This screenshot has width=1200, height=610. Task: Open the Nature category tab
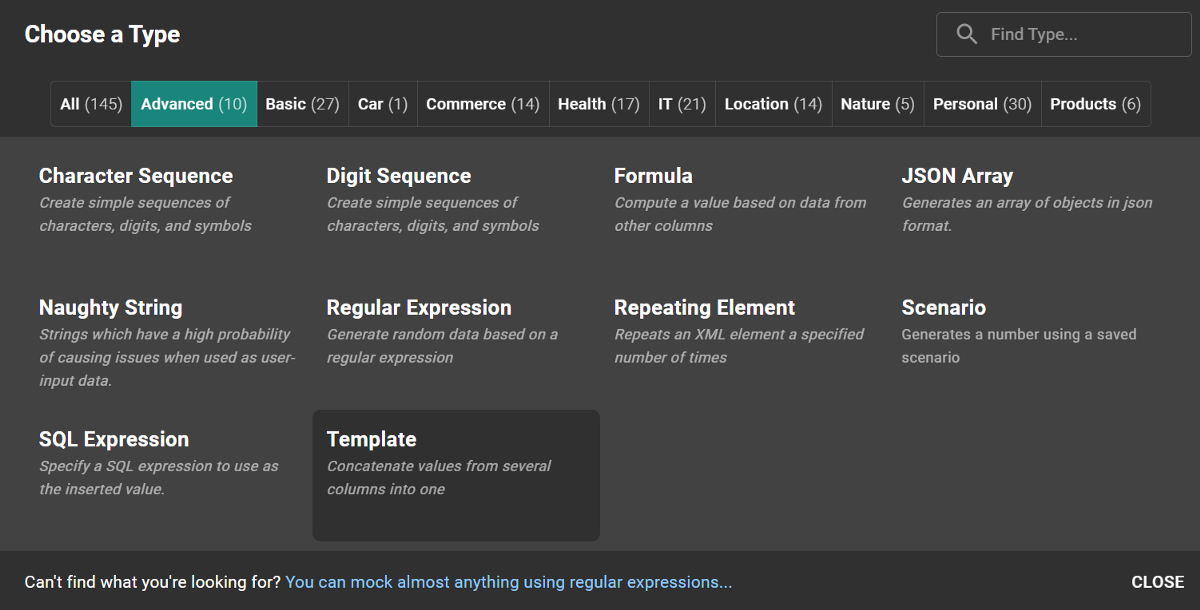click(x=877, y=104)
